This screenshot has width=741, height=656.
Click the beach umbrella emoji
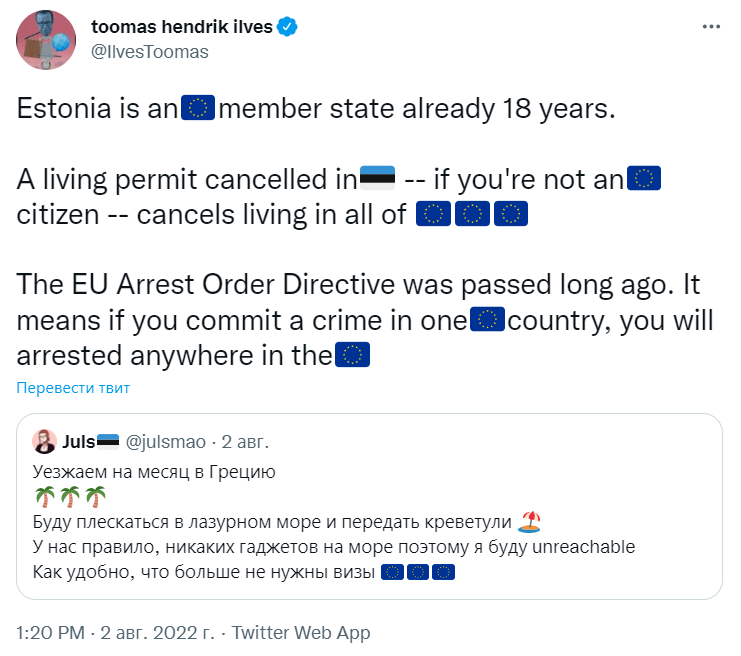point(530,521)
